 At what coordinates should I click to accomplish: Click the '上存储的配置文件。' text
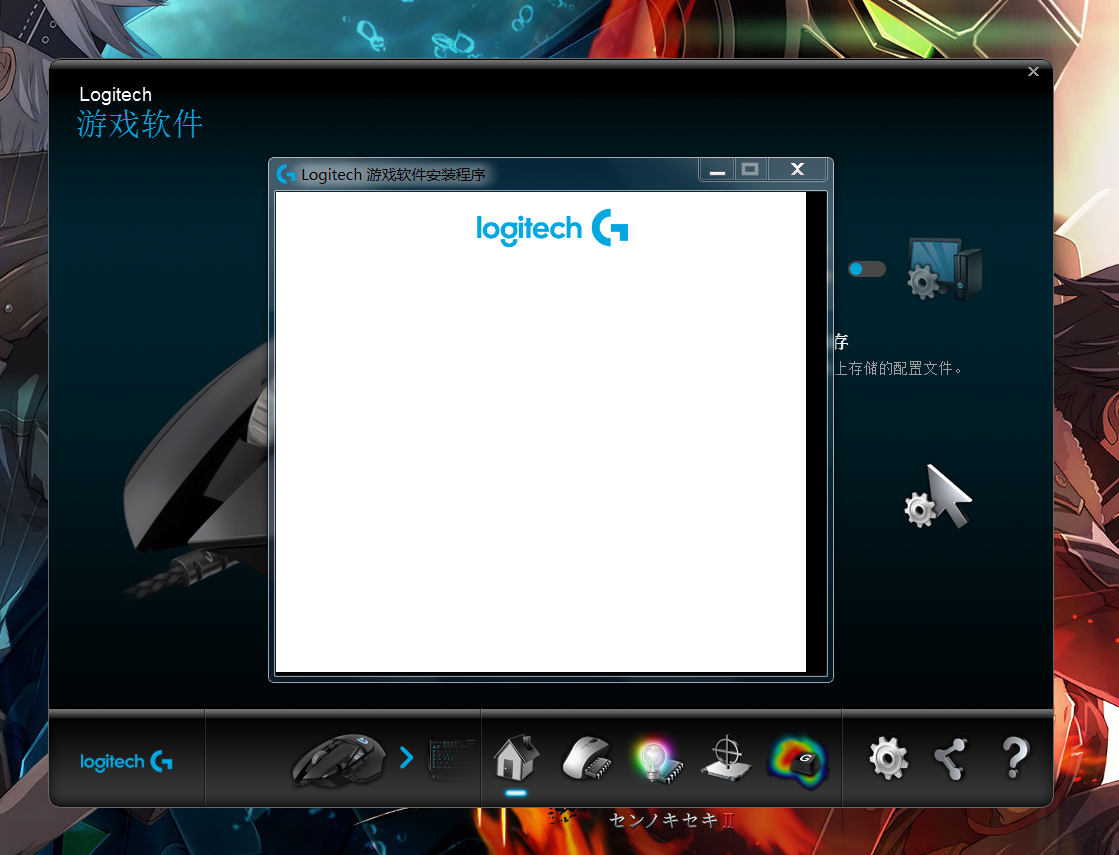click(898, 368)
